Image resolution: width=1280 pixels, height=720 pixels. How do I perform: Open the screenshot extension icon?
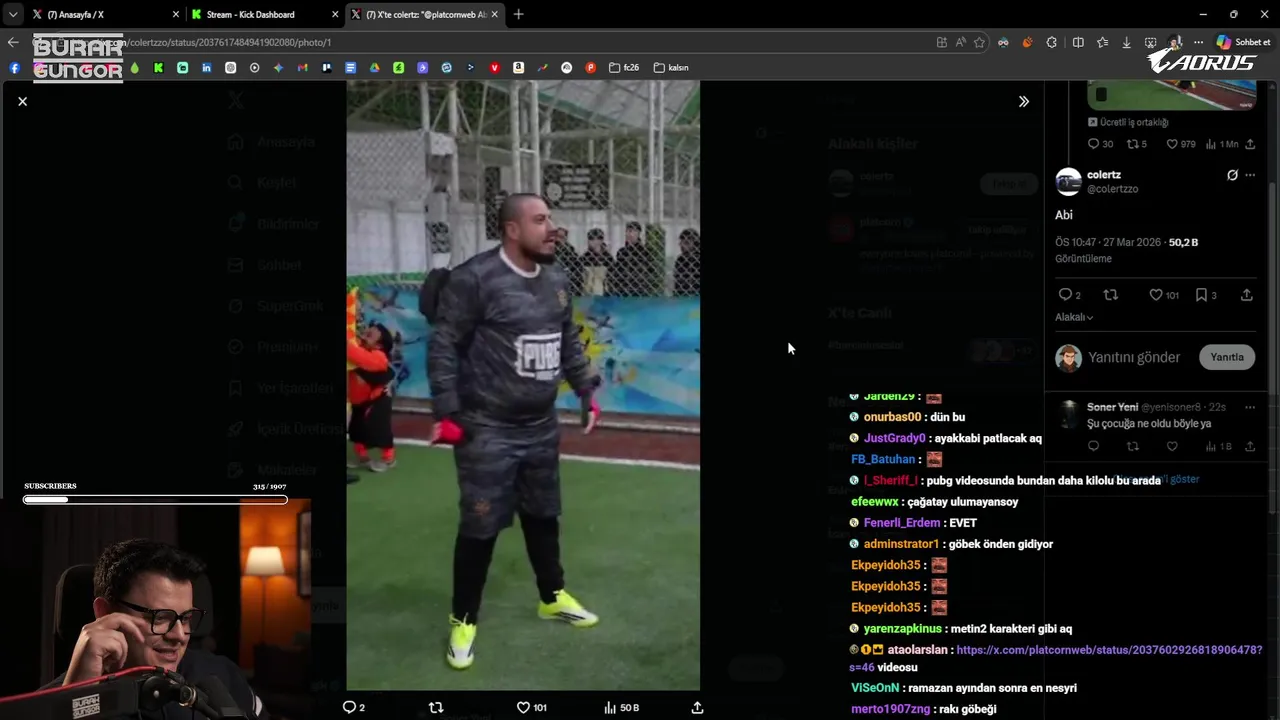(x=1151, y=42)
